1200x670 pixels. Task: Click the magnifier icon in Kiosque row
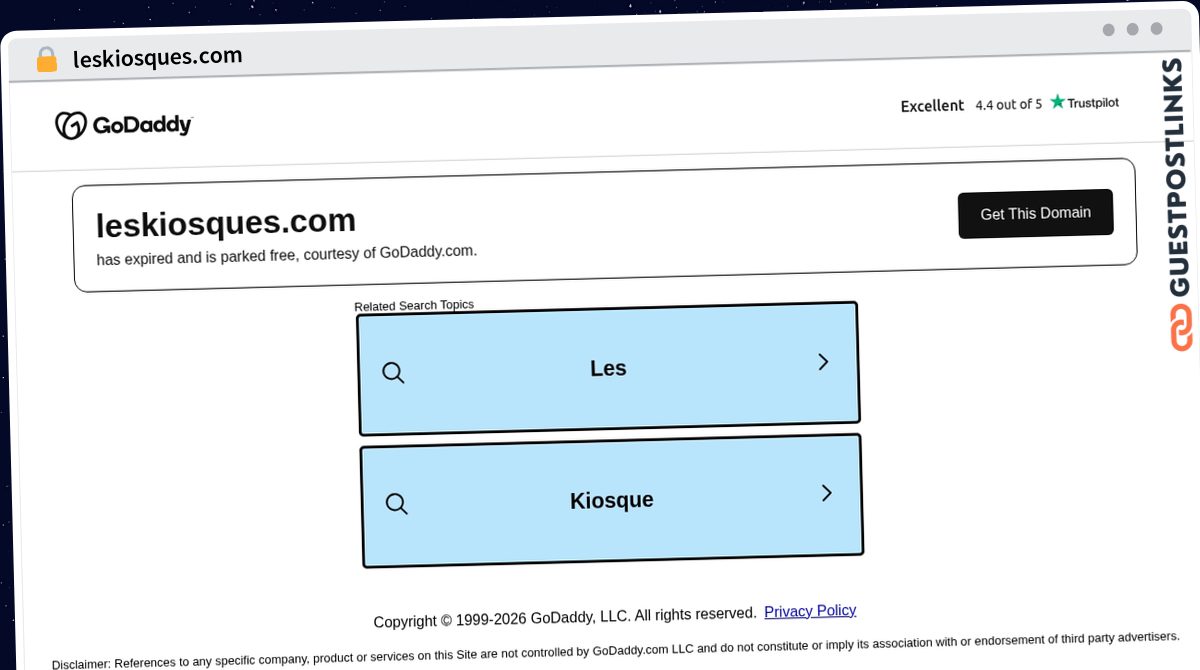396,504
